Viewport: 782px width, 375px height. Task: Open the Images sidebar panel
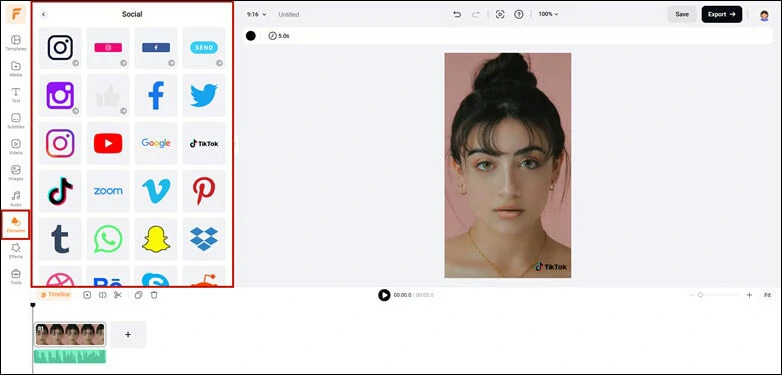[x=15, y=172]
